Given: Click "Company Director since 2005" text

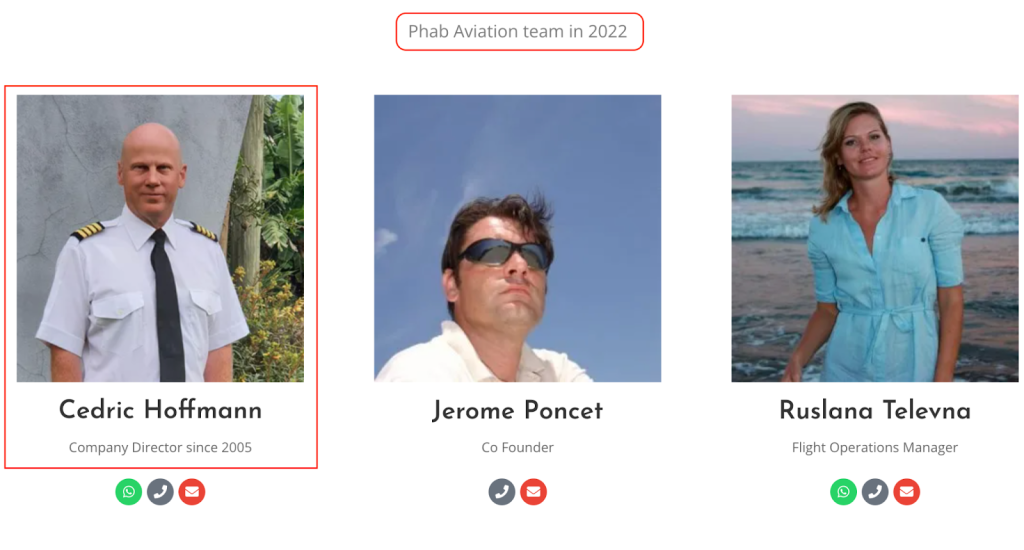Looking at the screenshot, I should (160, 447).
